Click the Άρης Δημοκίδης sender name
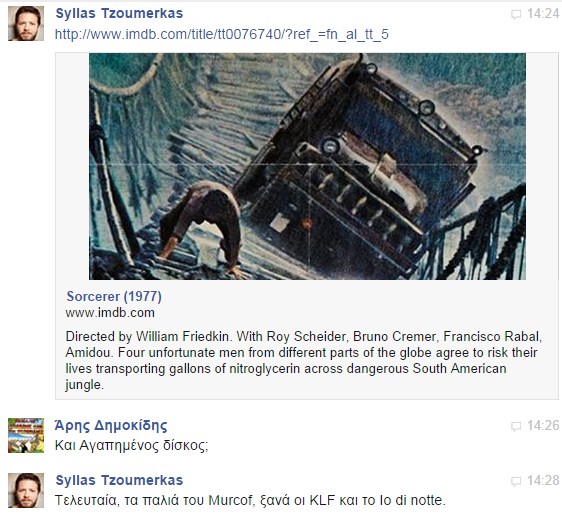The width and height of the screenshot is (562, 522). 111,425
